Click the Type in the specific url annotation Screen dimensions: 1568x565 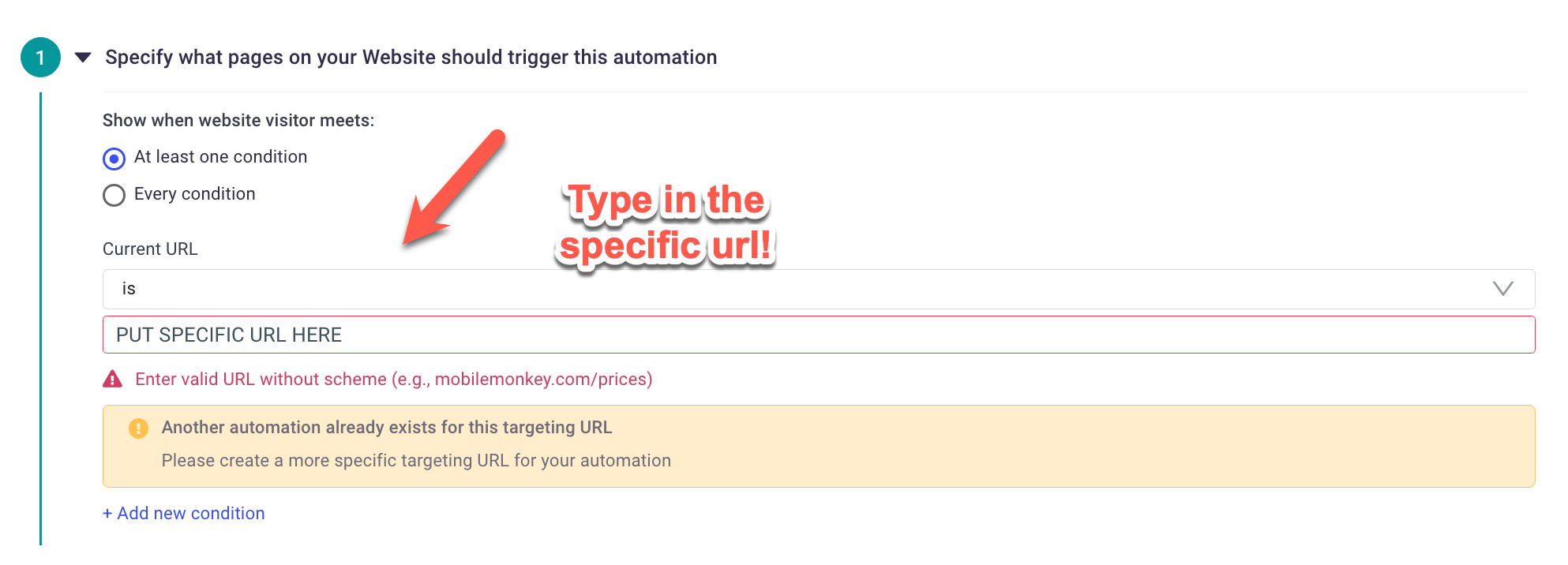point(666,223)
